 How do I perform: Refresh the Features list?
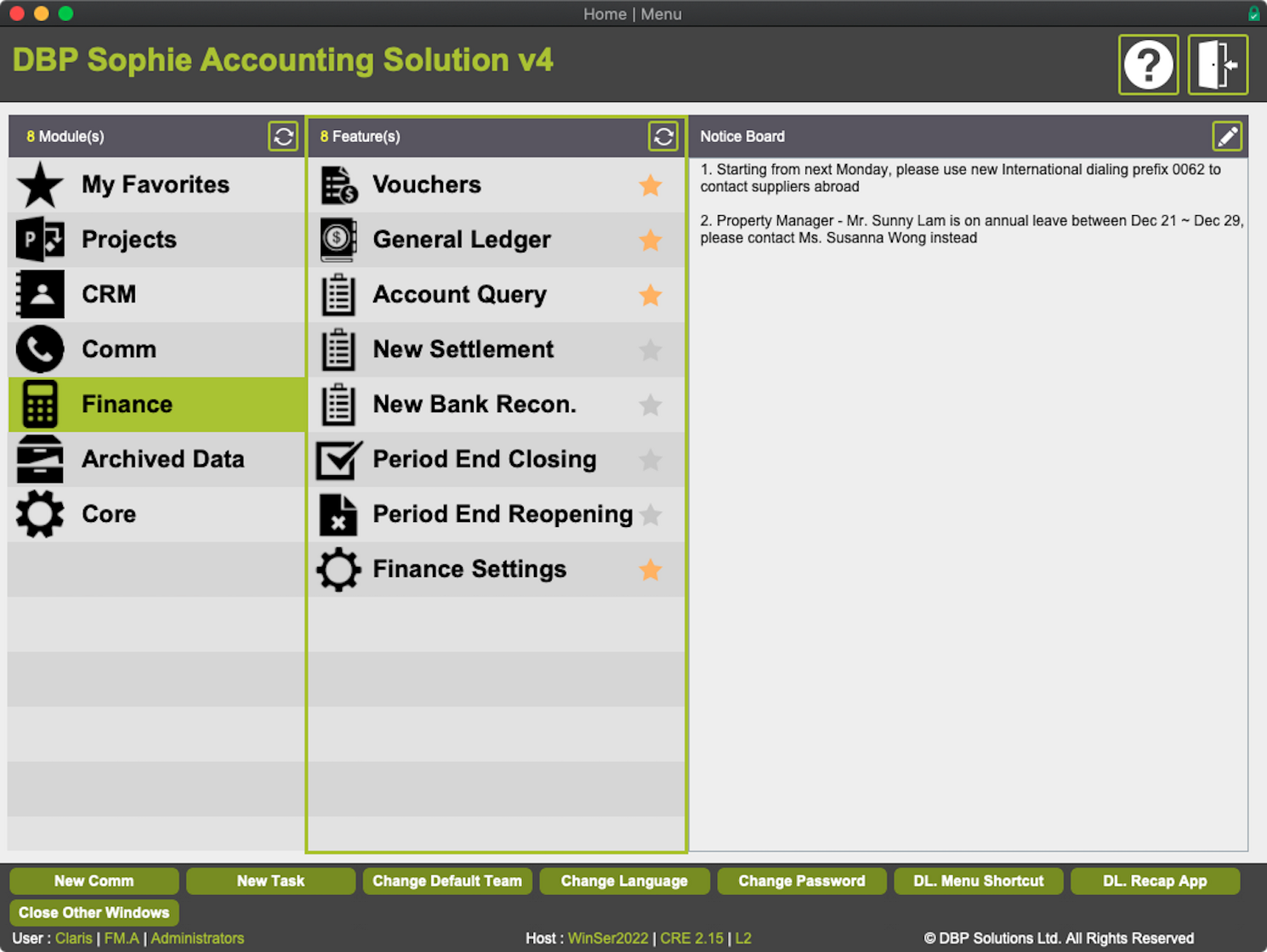pos(663,136)
